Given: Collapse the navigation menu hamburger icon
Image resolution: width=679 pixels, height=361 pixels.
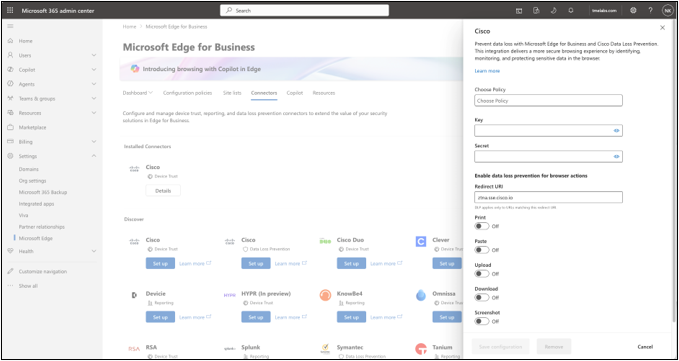Looking at the screenshot, I should 10,26.
